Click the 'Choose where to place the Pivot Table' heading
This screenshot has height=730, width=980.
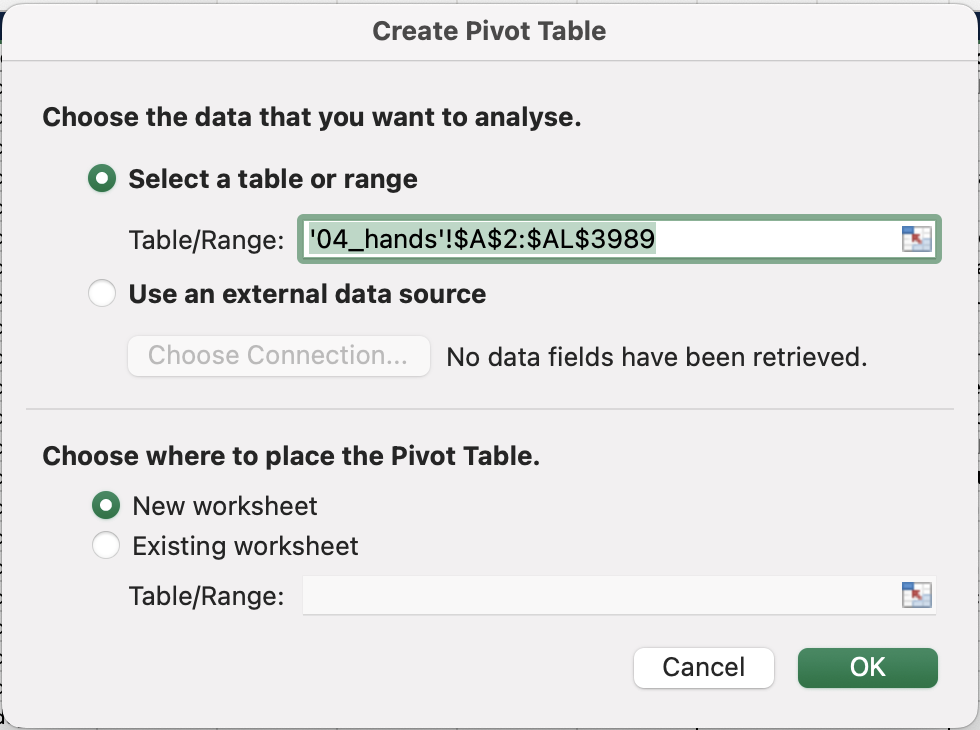291,456
